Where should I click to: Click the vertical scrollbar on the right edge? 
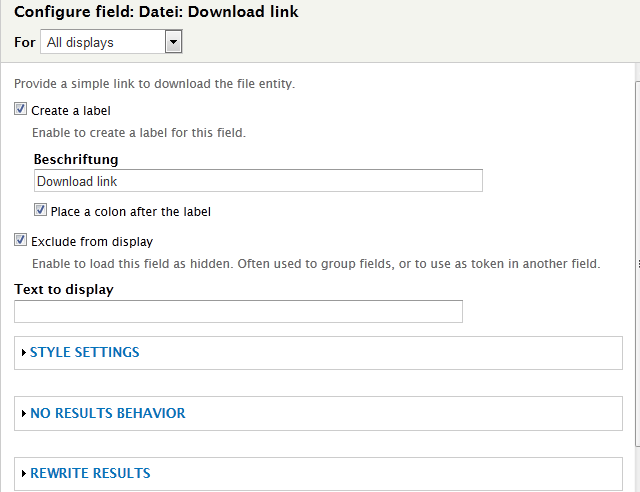click(x=637, y=265)
